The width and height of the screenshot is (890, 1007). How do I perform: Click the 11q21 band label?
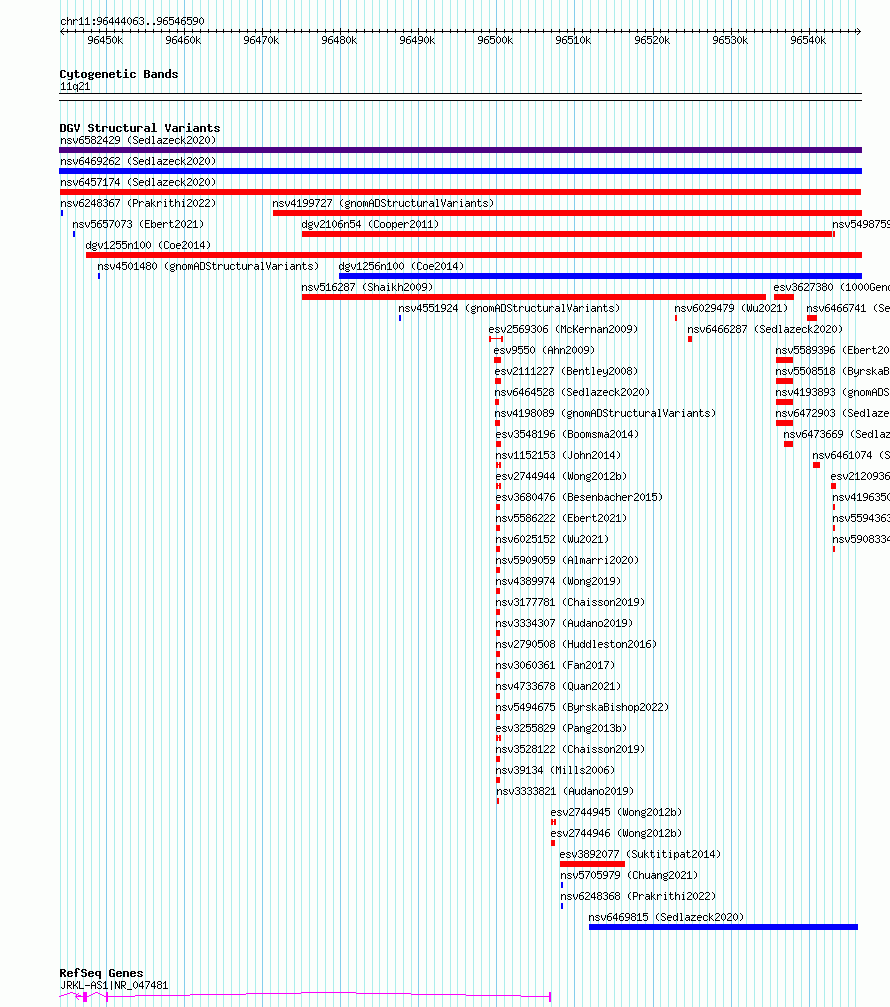75,86
